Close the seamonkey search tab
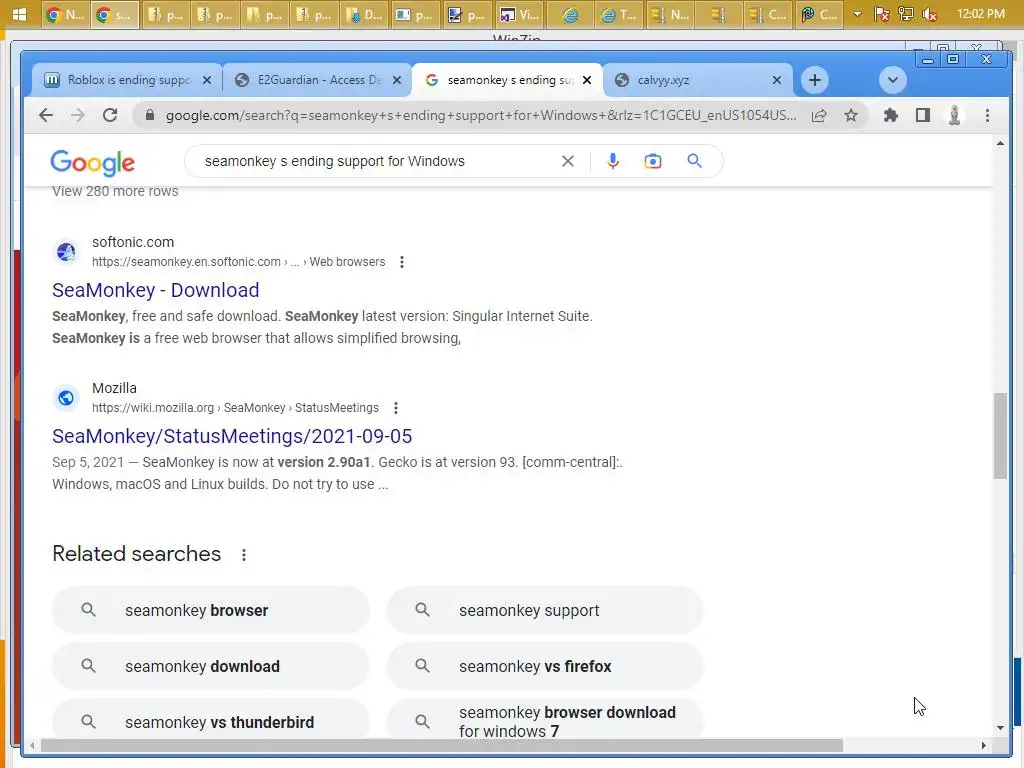The width and height of the screenshot is (1024, 768). pos(587,80)
